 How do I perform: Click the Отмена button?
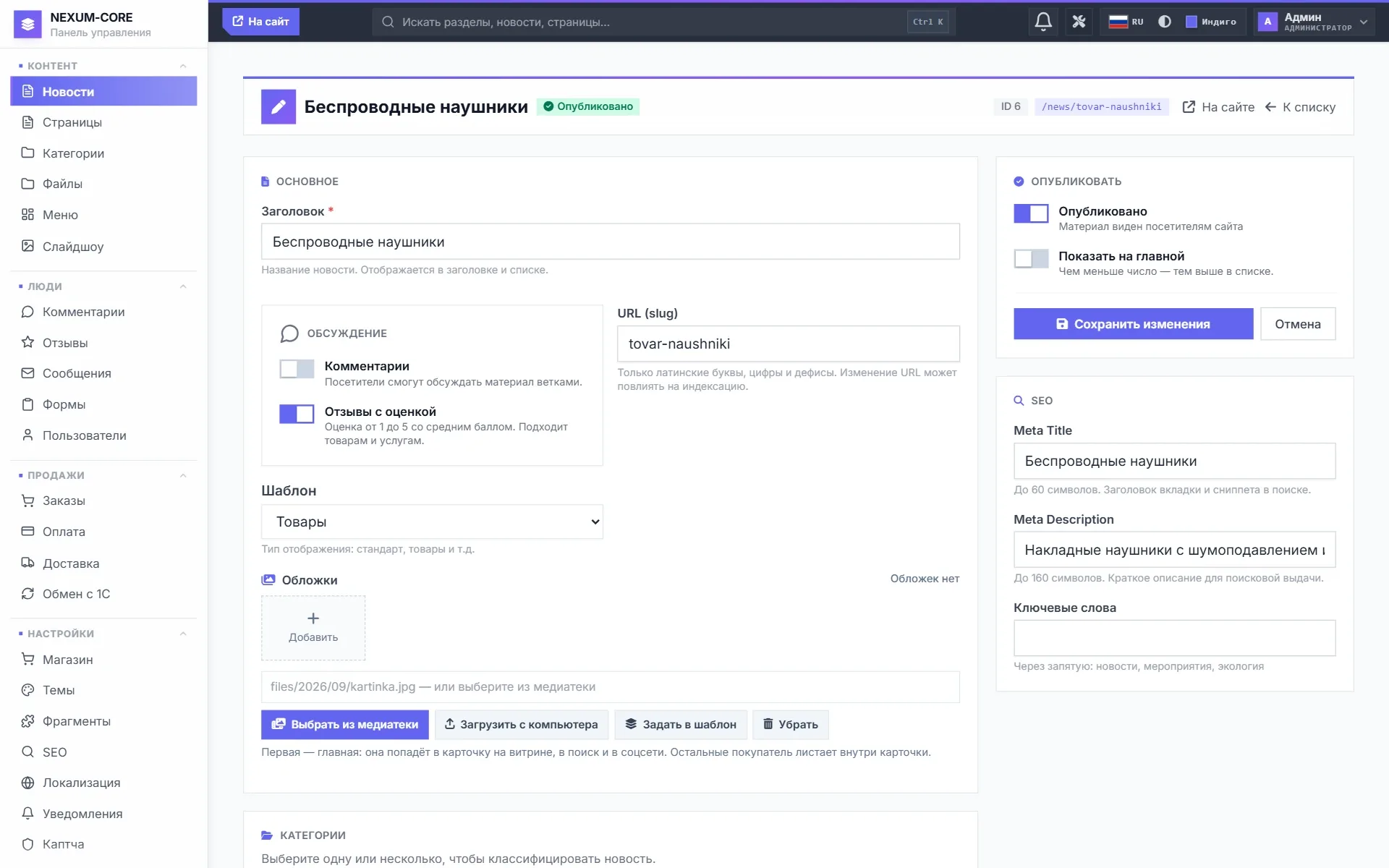point(1297,324)
